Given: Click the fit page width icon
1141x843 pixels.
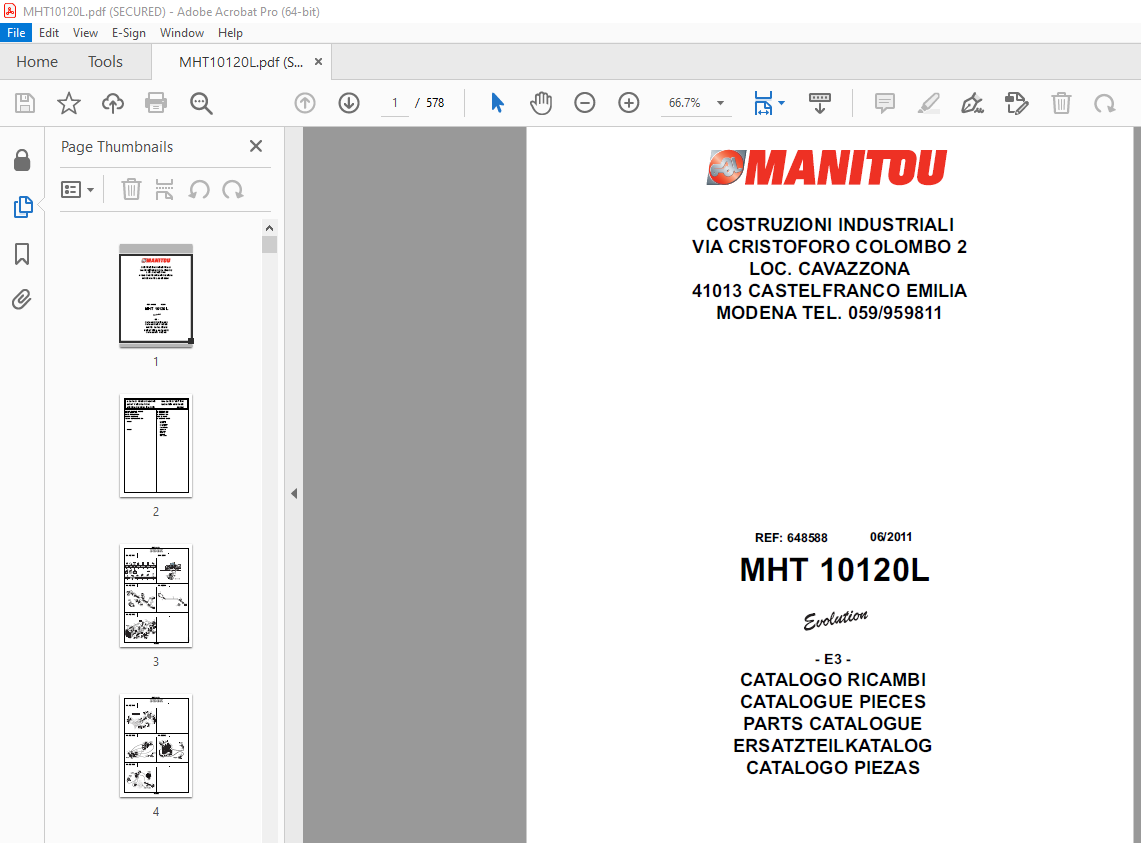Looking at the screenshot, I should [x=763, y=103].
